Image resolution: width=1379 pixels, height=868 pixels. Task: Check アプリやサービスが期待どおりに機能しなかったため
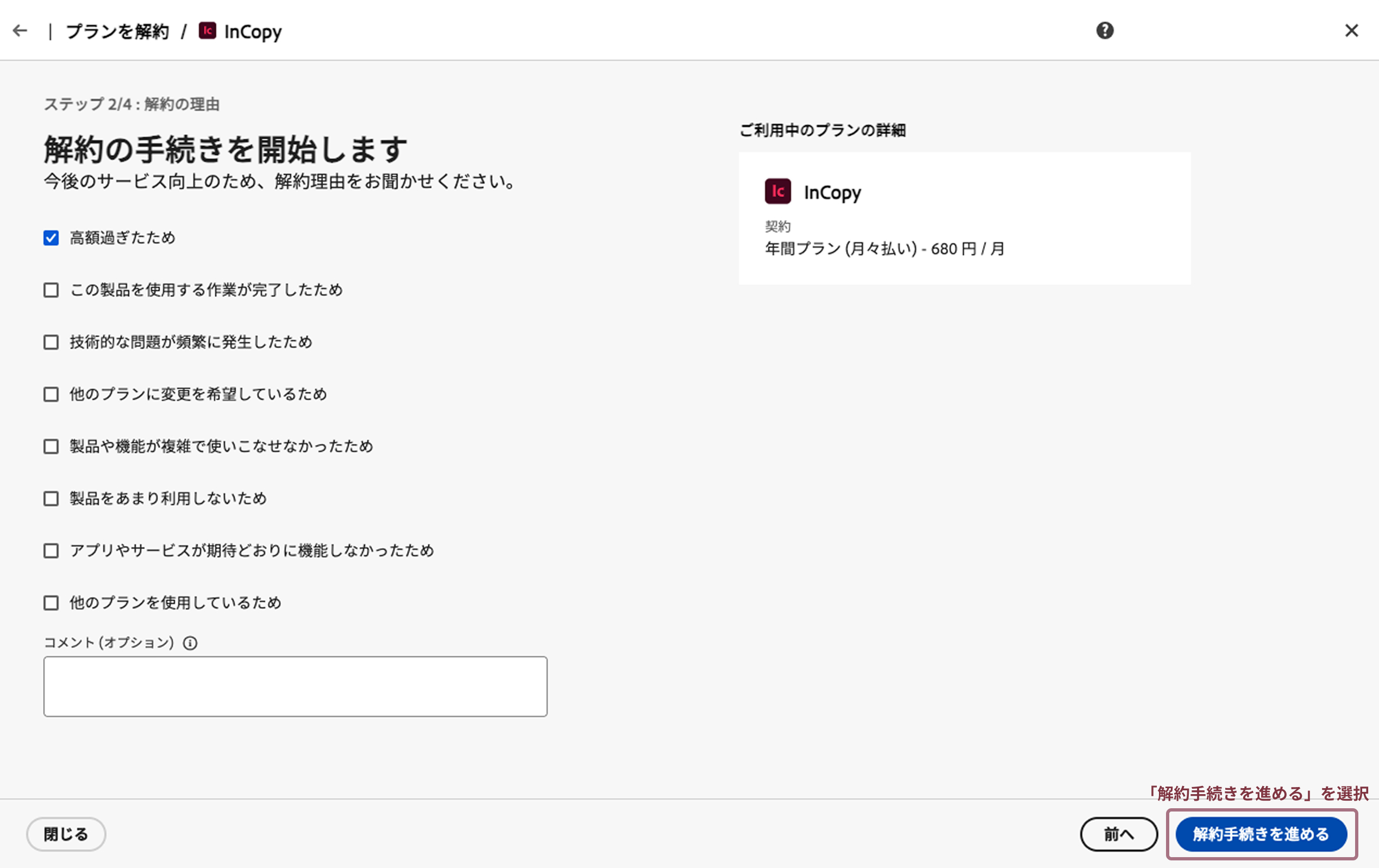(51, 550)
